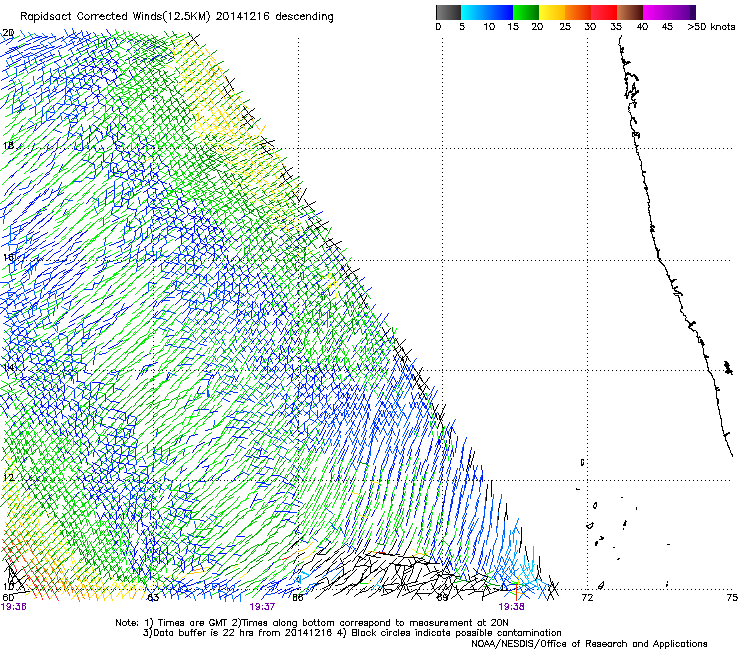Click the '75' longitude label on bottom axis
This screenshot has height=650, width=740.
(x=732, y=598)
